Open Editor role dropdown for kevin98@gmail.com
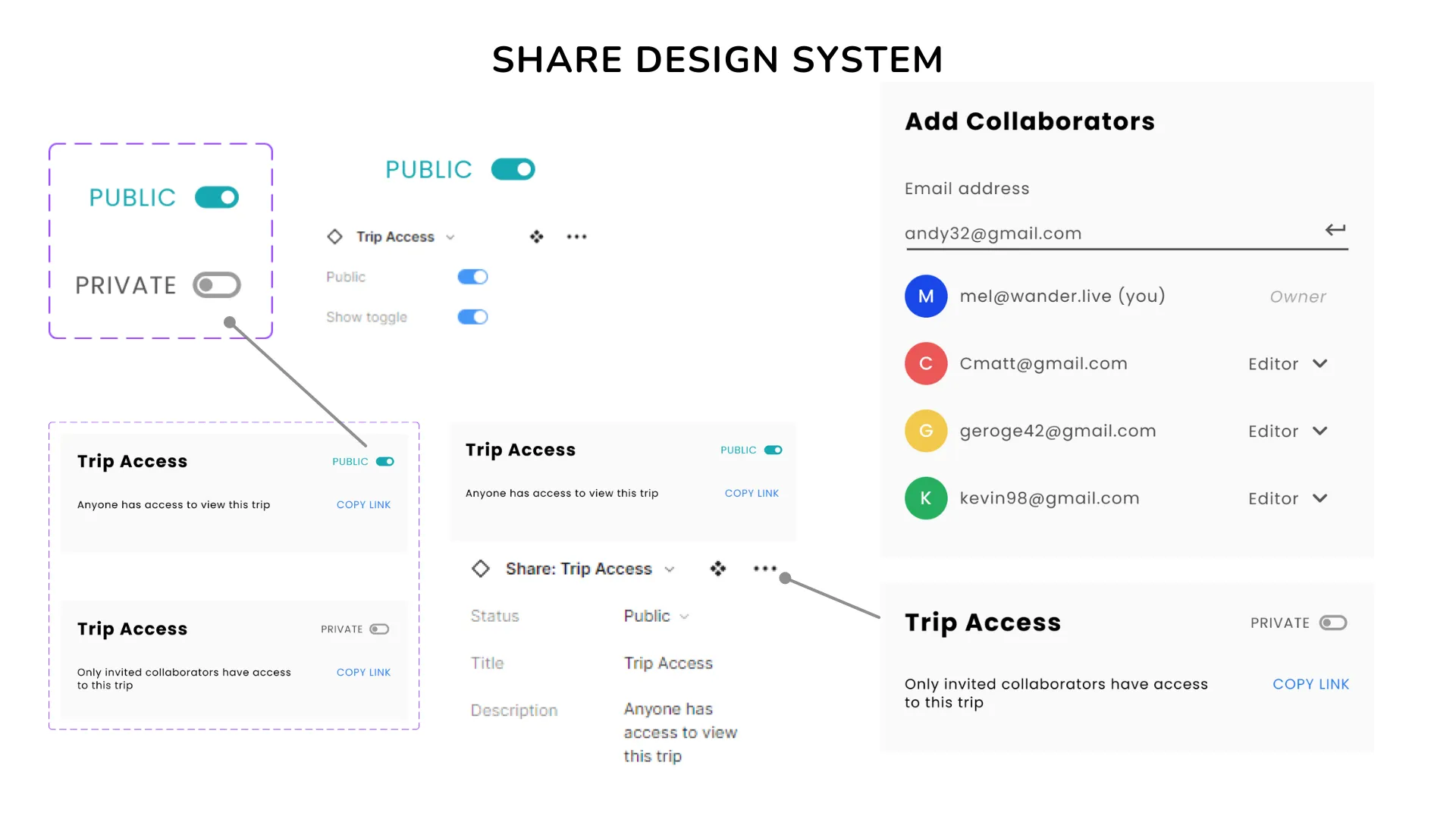 (x=1288, y=499)
